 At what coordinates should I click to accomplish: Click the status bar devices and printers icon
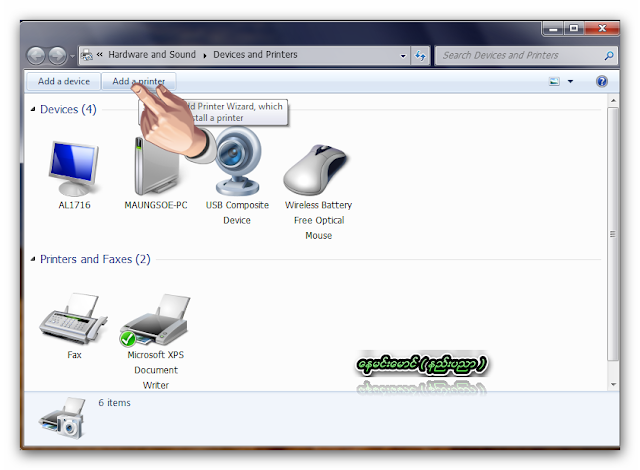click(63, 419)
